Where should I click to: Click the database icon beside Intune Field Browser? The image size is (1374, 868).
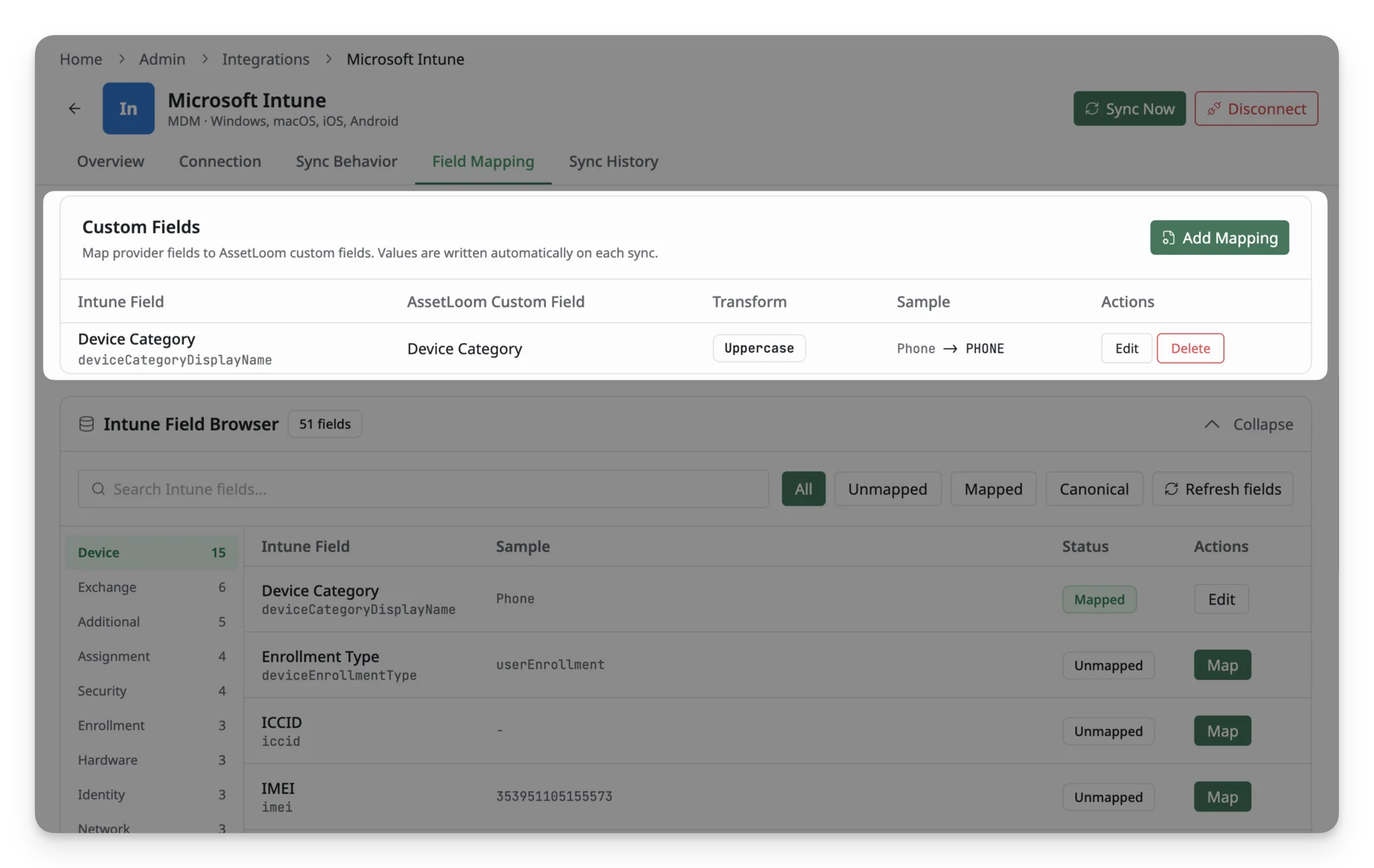[87, 424]
